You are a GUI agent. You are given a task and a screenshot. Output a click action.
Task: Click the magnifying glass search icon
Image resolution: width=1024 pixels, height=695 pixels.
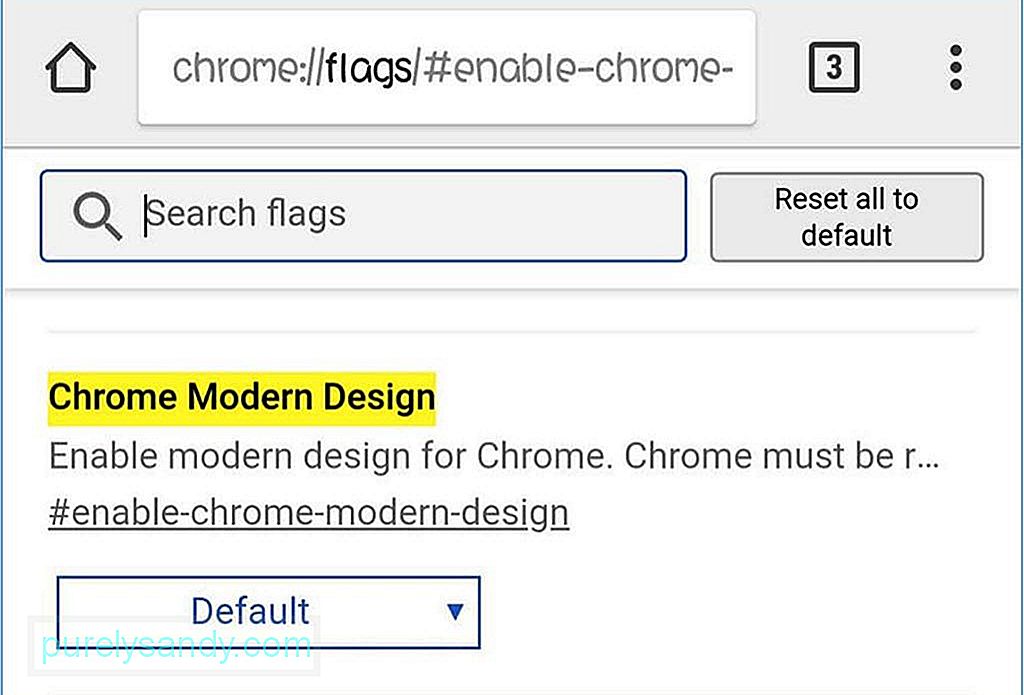pyautogui.click(x=97, y=216)
